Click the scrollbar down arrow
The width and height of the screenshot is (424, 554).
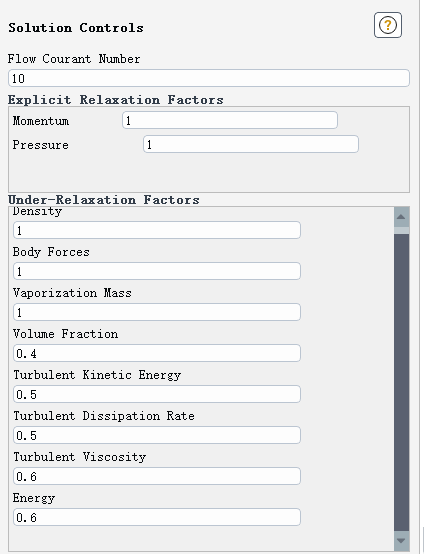pos(401,541)
